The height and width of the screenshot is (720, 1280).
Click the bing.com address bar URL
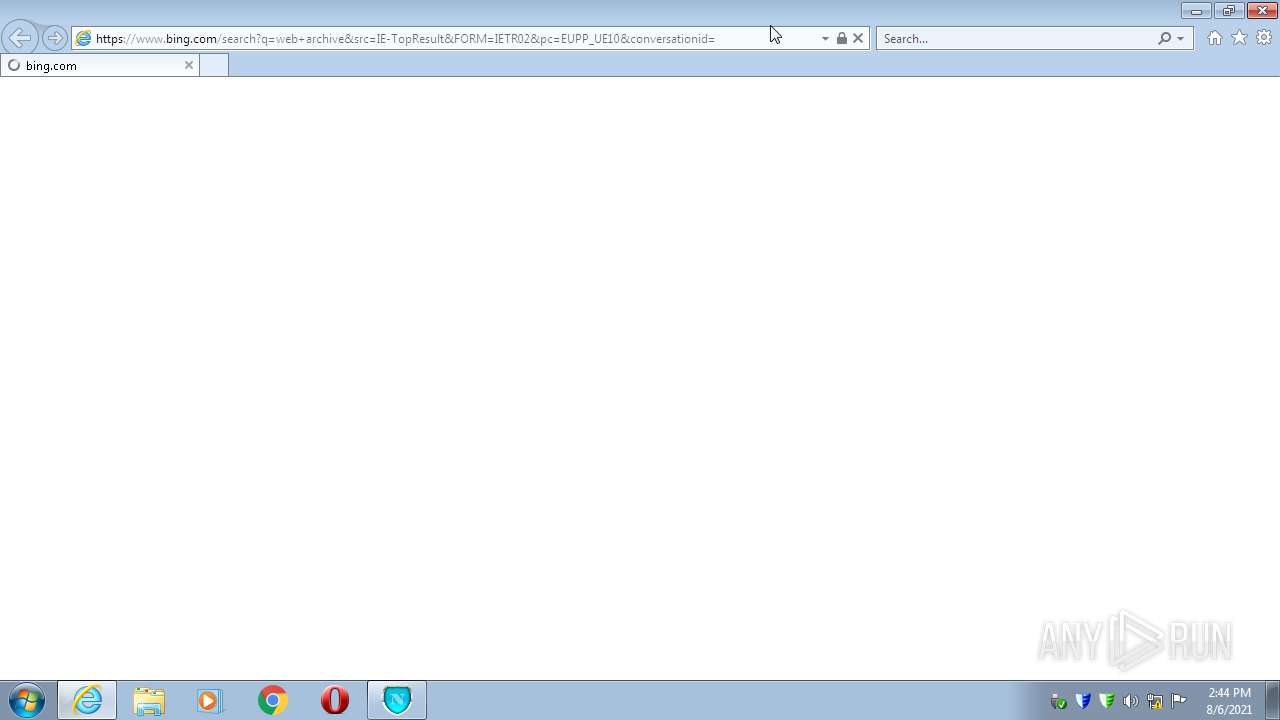point(405,39)
